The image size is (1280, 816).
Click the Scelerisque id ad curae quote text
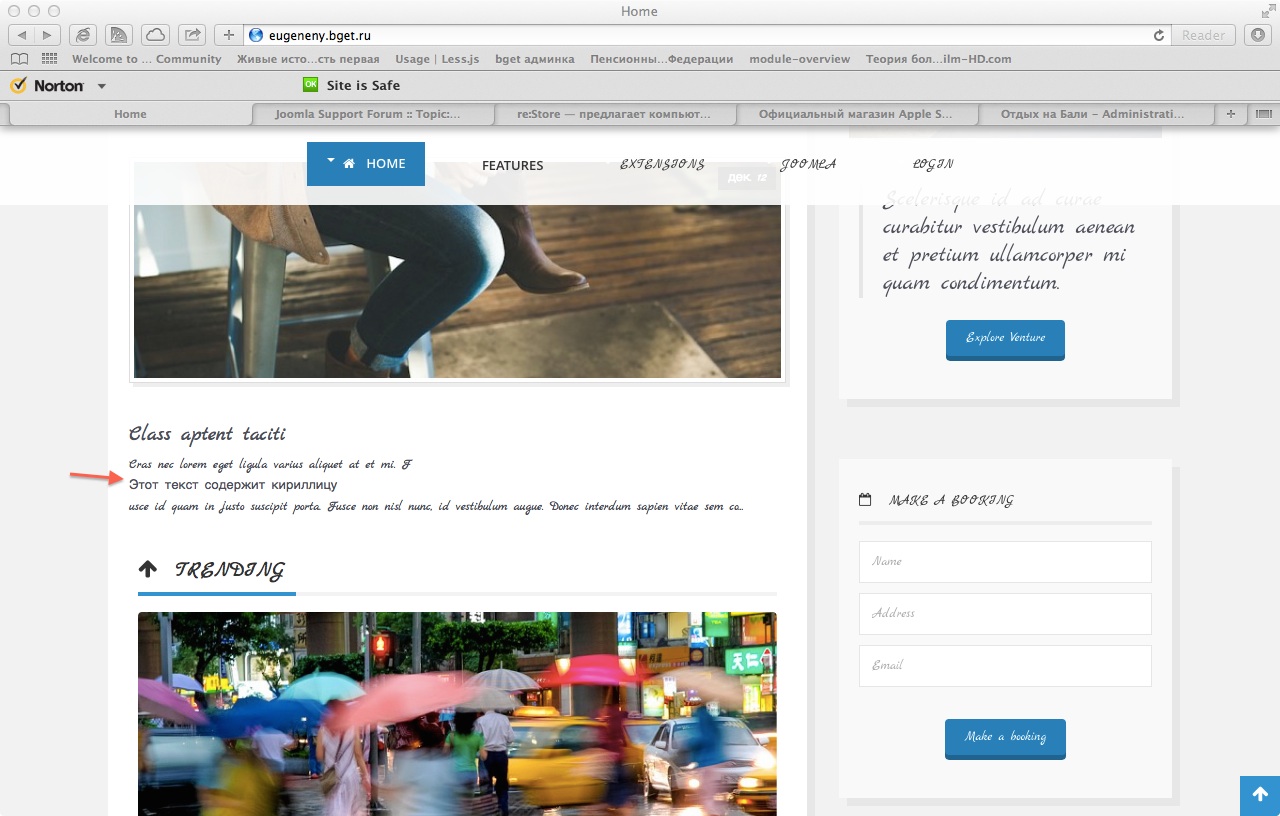click(1008, 241)
